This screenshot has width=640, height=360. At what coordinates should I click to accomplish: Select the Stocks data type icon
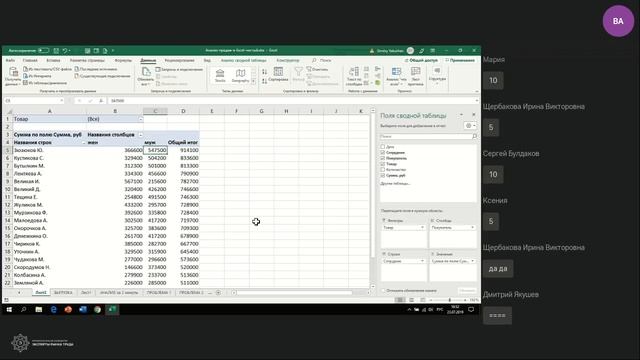click(220, 73)
